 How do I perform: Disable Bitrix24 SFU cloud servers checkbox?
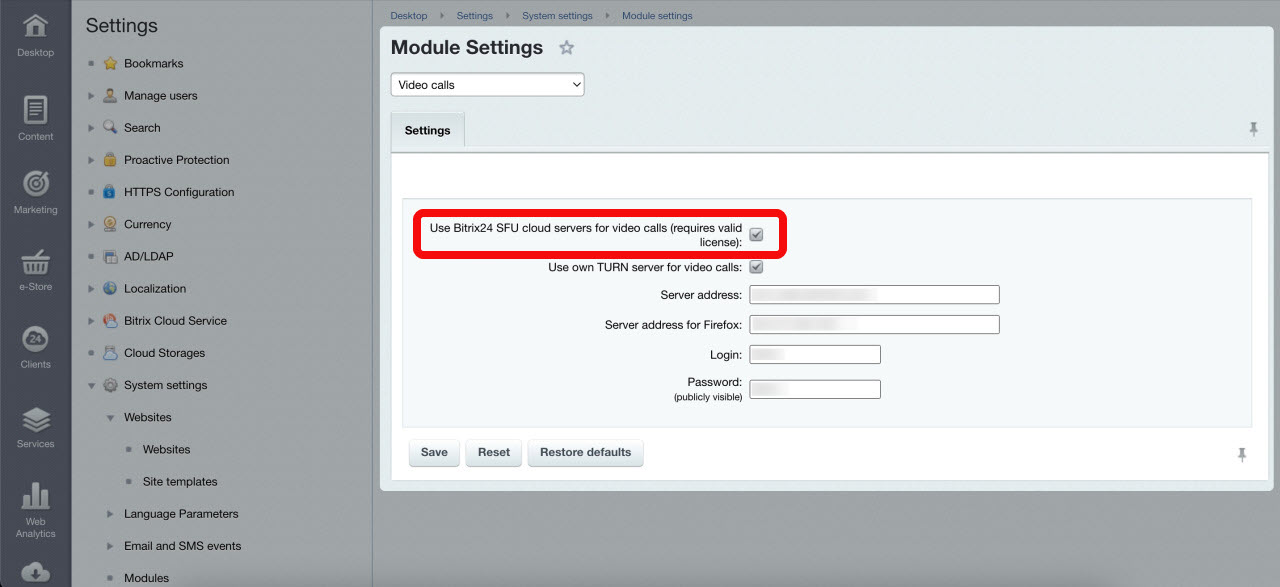pyautogui.click(x=756, y=235)
